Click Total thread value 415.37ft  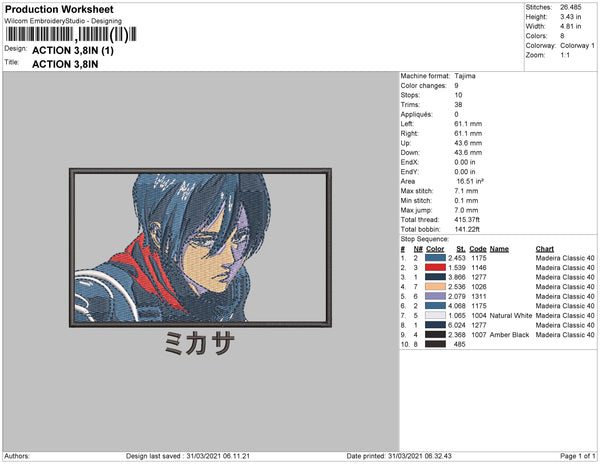point(467,220)
